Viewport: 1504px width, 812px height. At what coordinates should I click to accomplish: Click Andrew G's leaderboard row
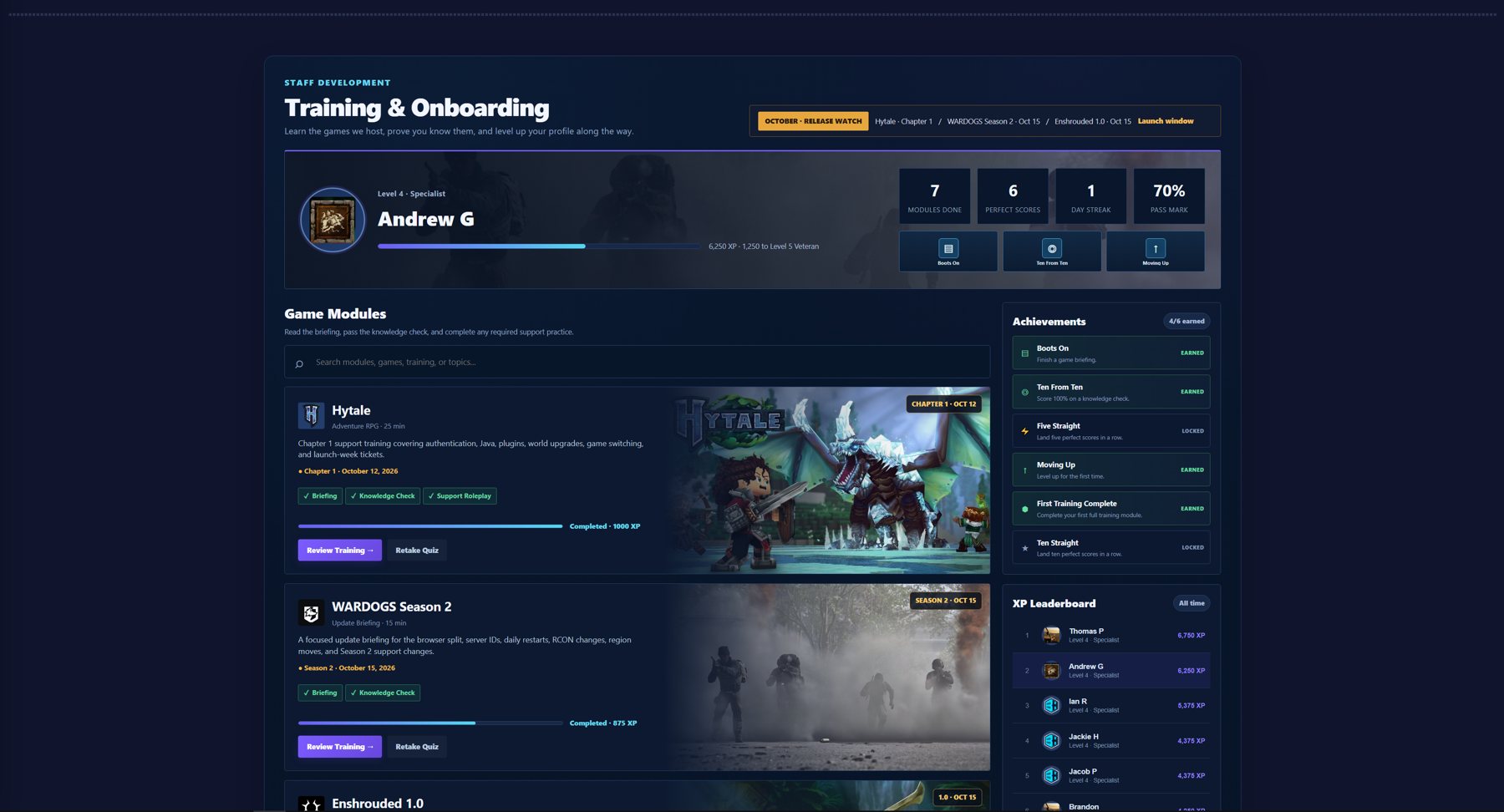coord(1111,670)
